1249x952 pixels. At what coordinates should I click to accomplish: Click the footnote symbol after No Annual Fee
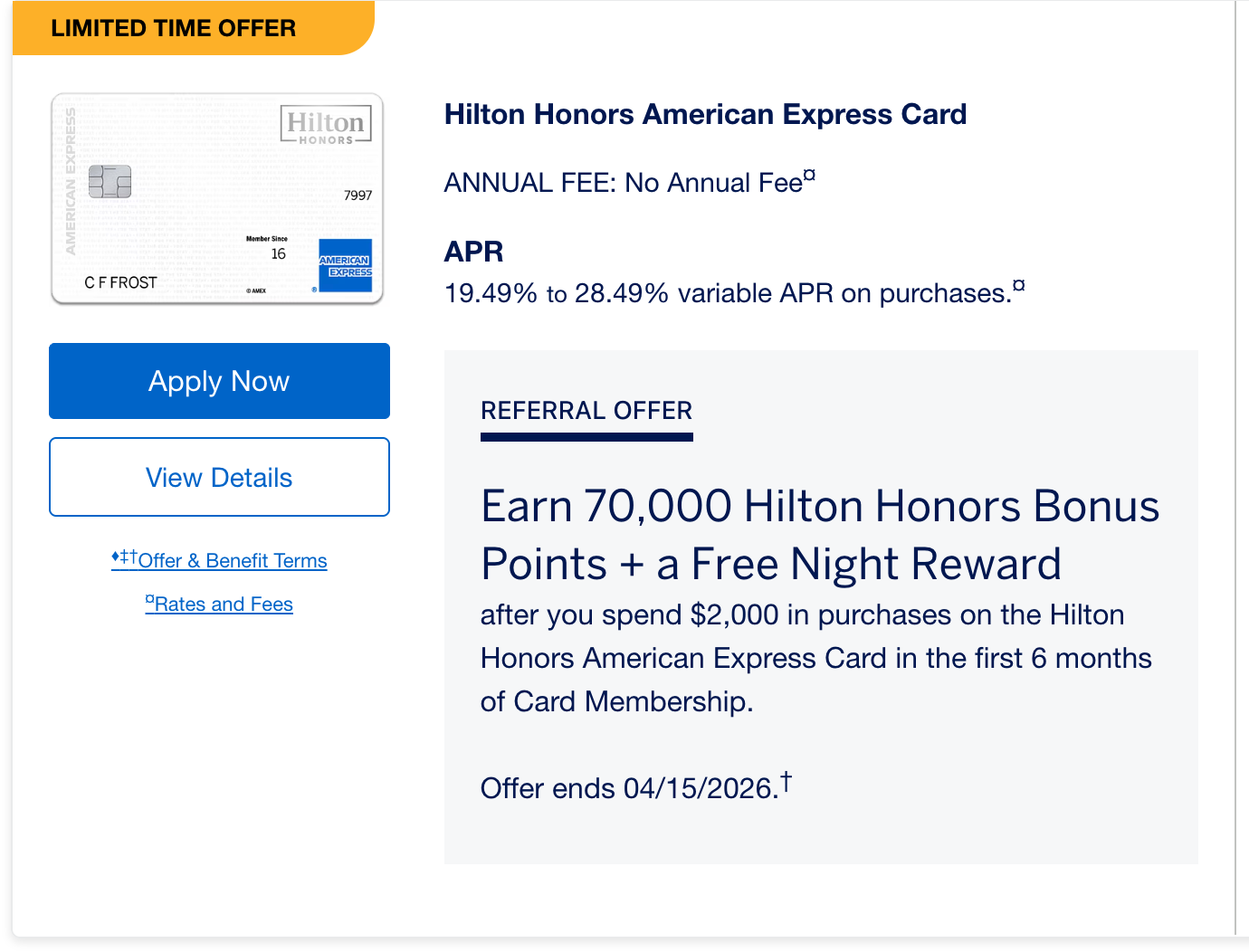click(x=809, y=176)
